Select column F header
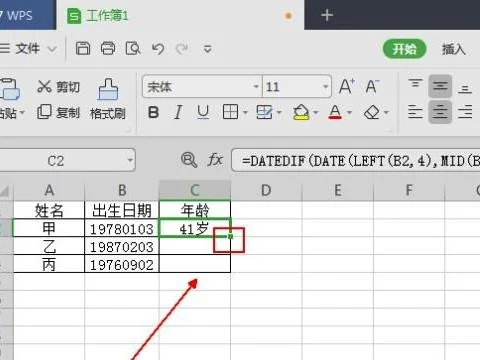 [409, 191]
